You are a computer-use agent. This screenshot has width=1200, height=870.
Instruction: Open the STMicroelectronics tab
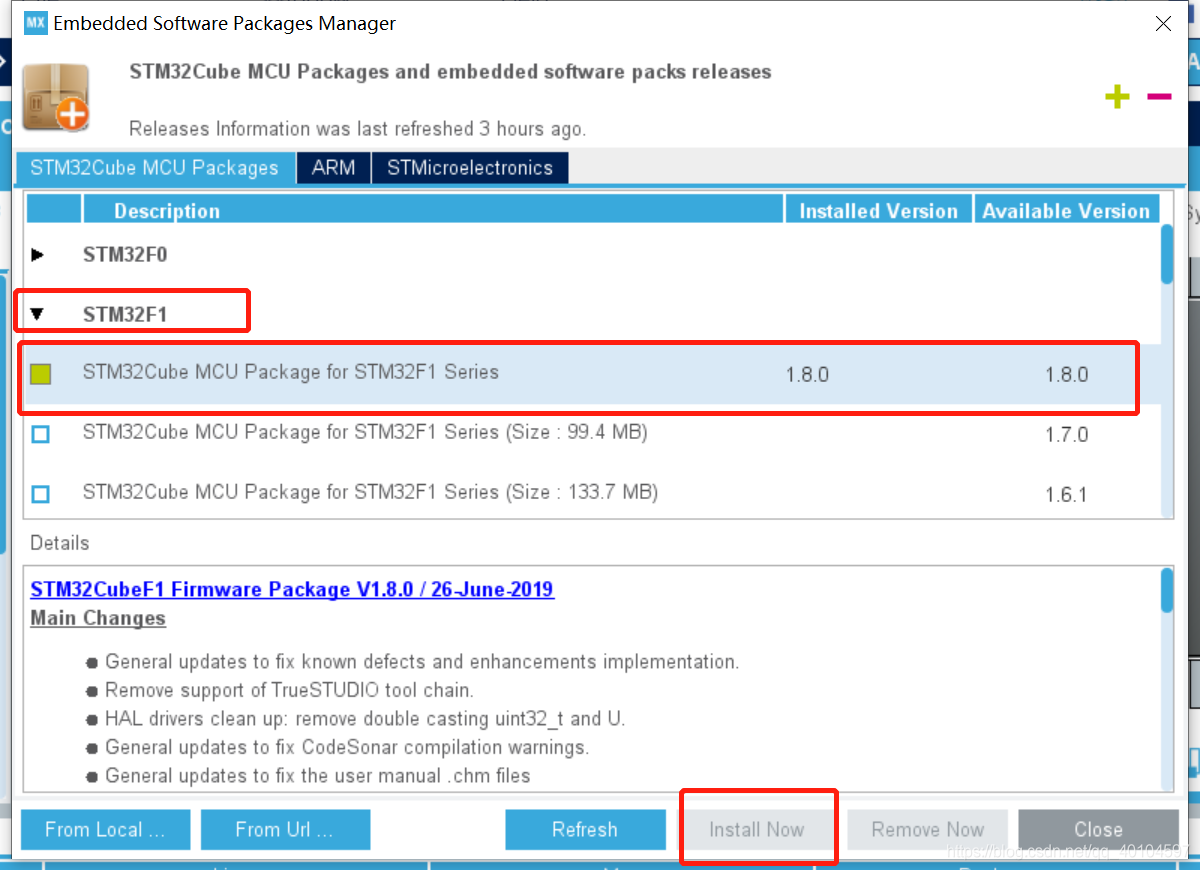[x=470, y=168]
